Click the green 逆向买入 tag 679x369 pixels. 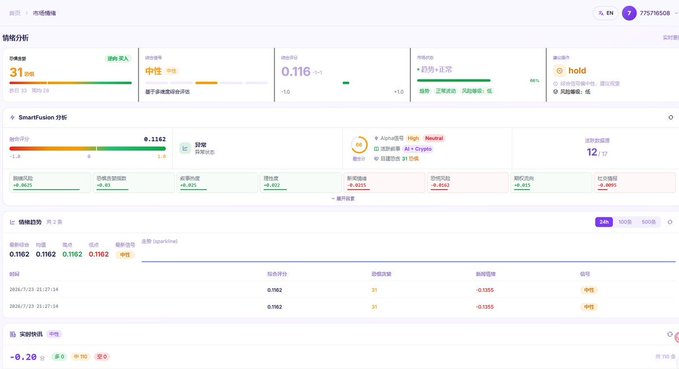[x=118, y=58]
